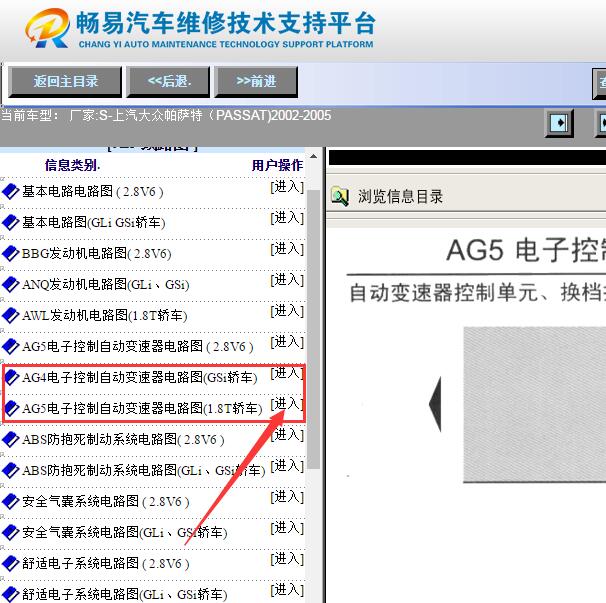
Task: Enter BBG发动机电路图 via [进入]
Action: 287,249
